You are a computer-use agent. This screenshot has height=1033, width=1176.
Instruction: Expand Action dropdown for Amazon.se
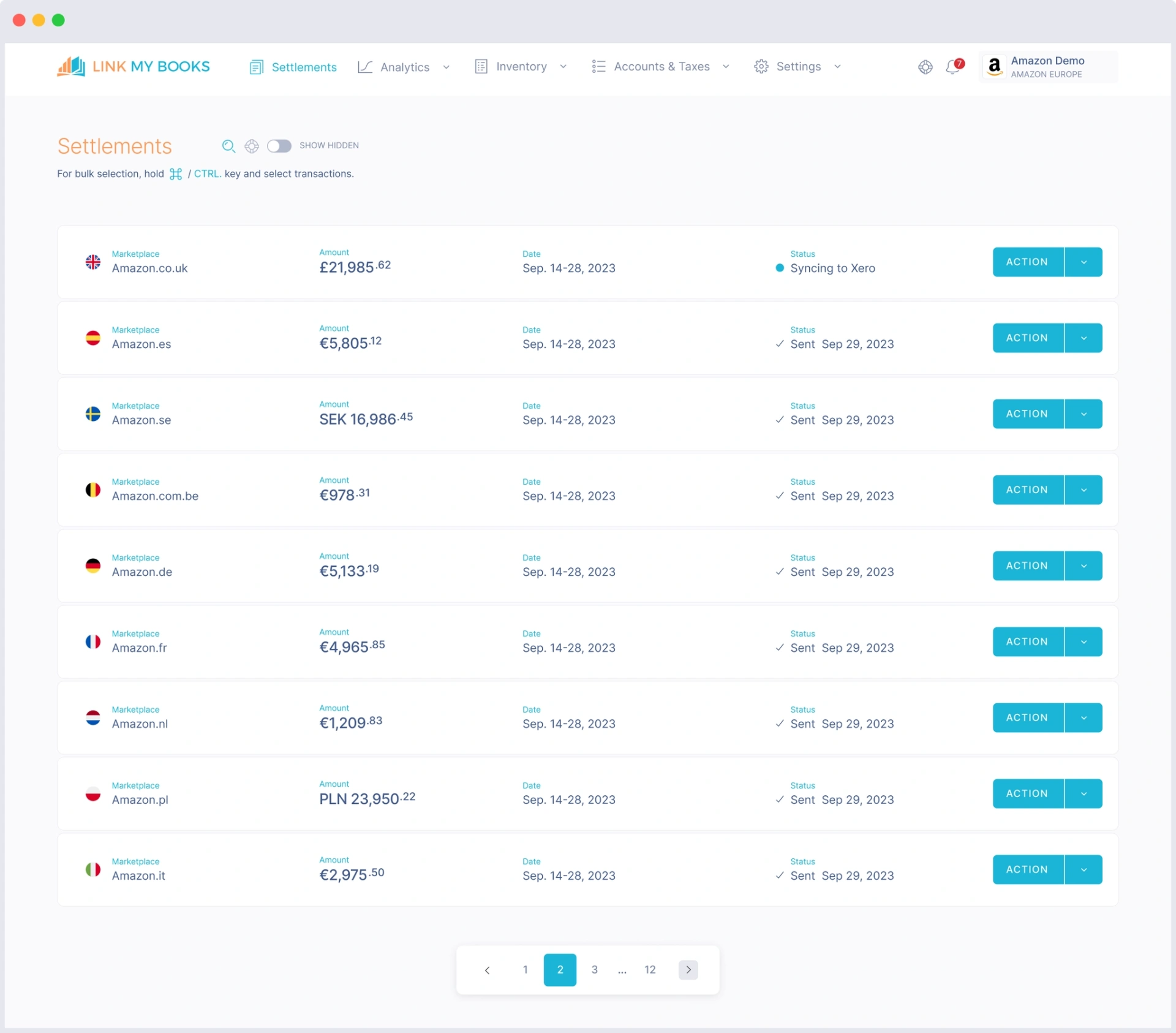click(1084, 414)
